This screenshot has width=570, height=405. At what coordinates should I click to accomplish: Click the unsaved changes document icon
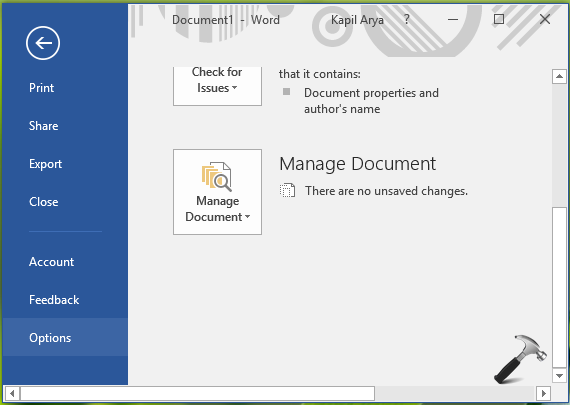point(287,191)
